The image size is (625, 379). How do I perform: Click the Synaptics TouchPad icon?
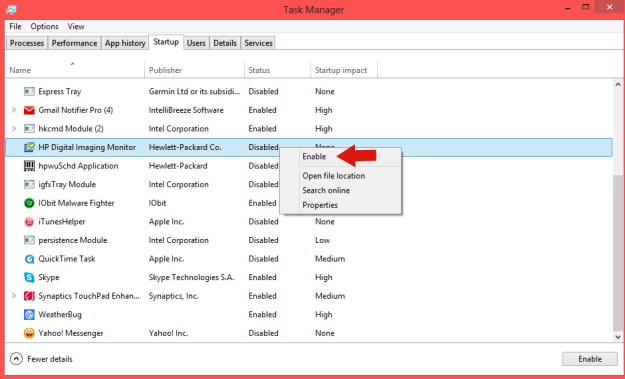point(29,296)
